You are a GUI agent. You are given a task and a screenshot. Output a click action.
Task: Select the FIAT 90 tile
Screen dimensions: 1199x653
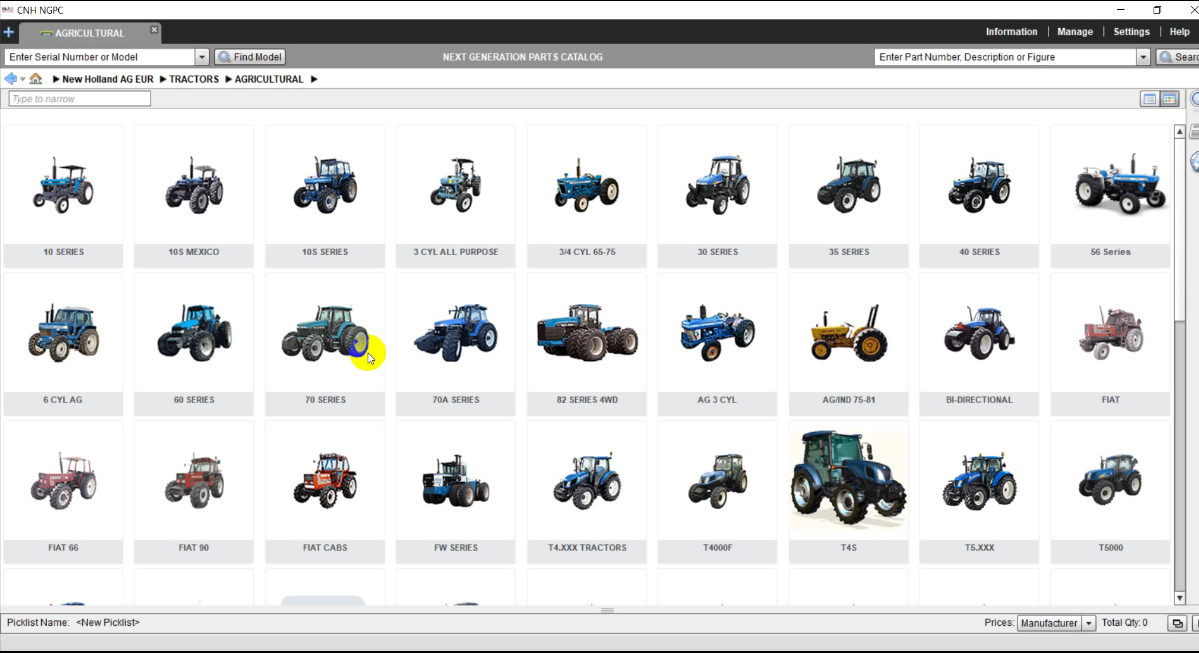[193, 492]
